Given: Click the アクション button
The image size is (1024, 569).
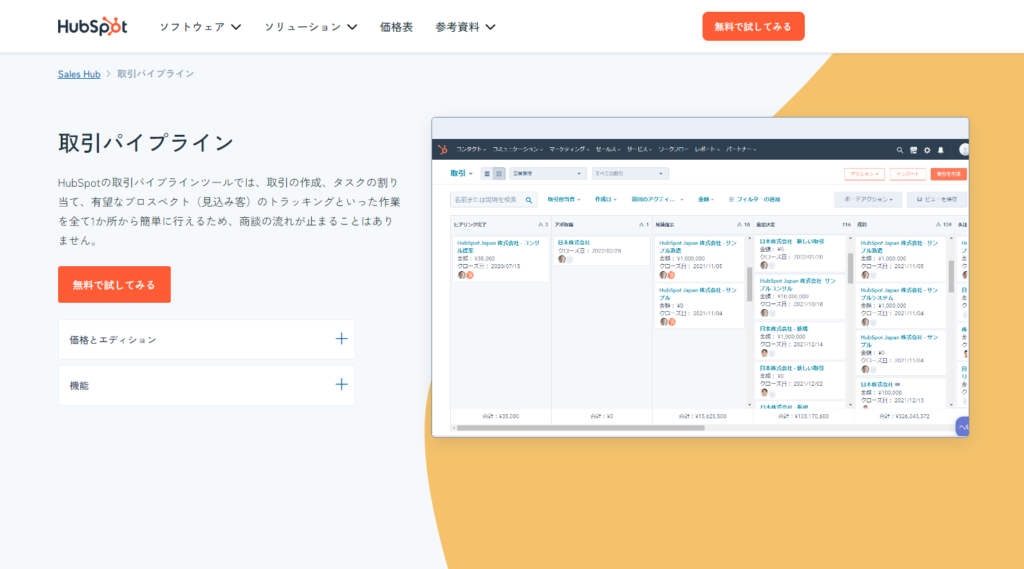Looking at the screenshot, I should click(864, 174).
